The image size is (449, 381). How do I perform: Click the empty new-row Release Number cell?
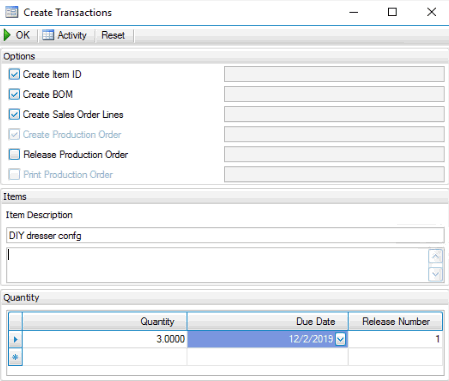point(396,357)
